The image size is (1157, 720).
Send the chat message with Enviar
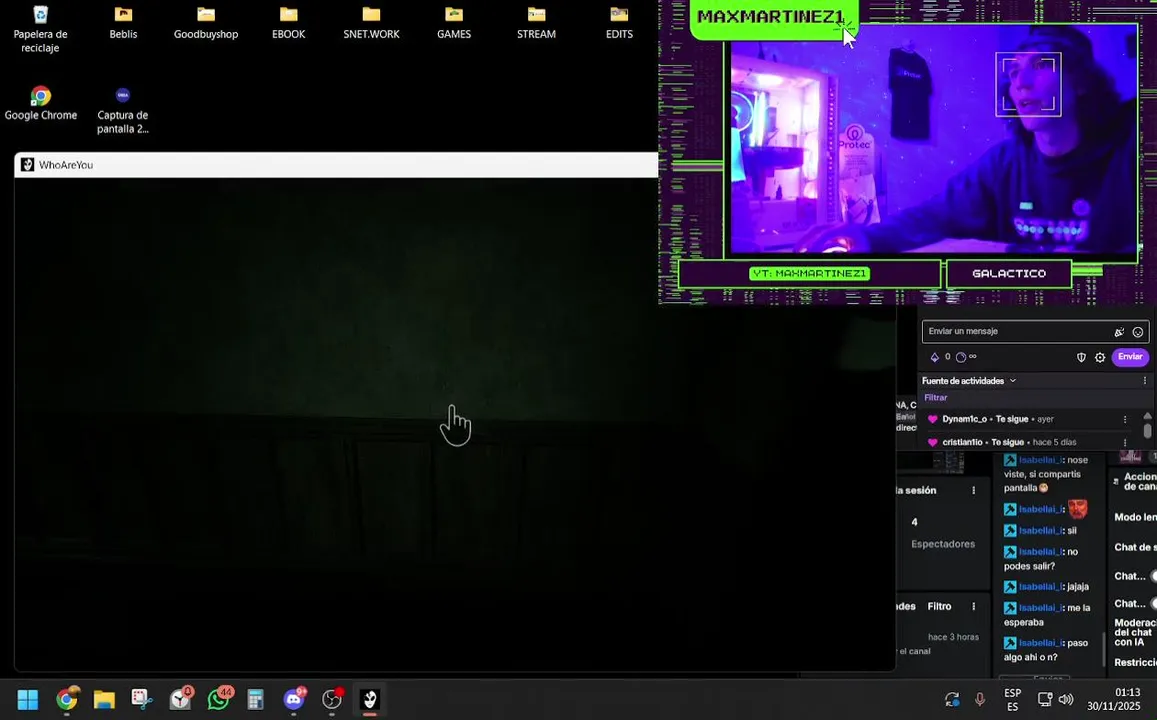[1130, 357]
